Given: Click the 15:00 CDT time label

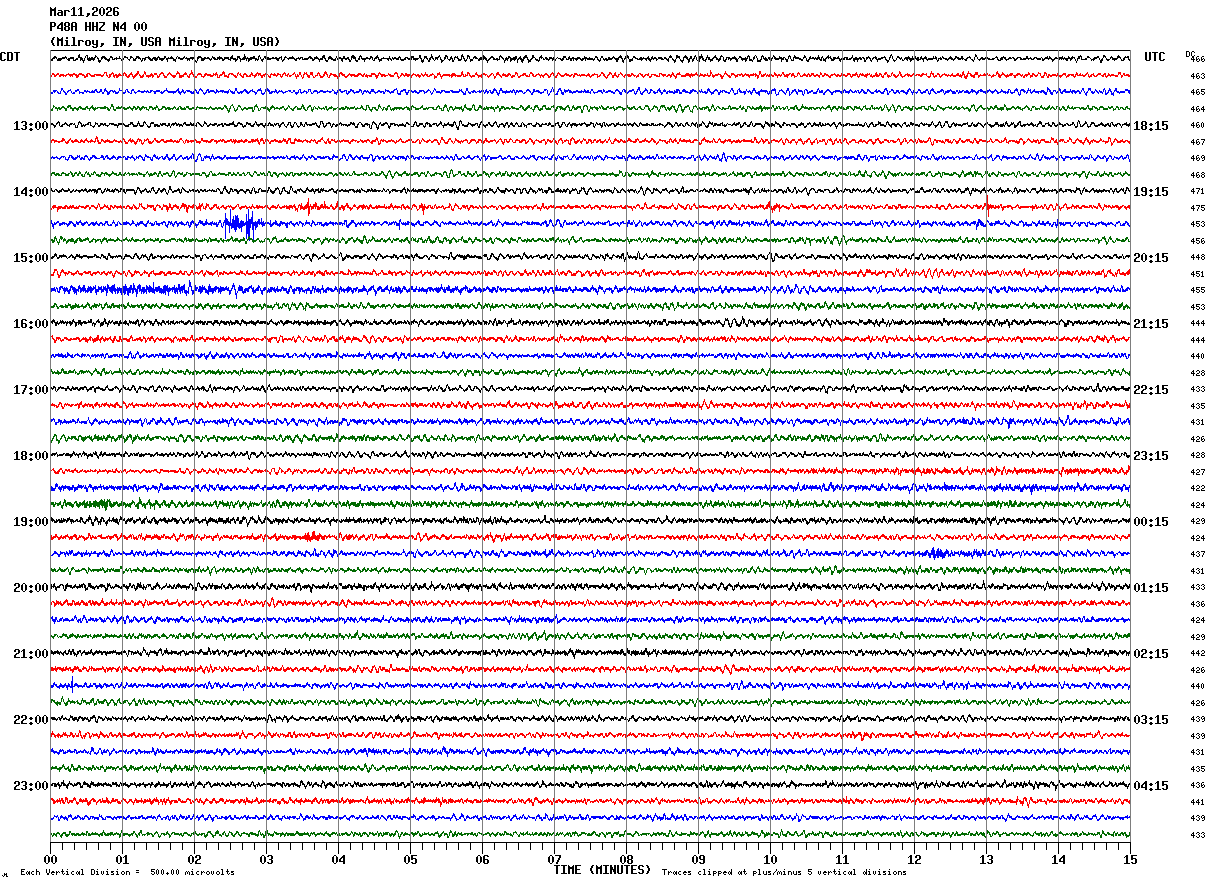Looking at the screenshot, I should click(x=31, y=258).
